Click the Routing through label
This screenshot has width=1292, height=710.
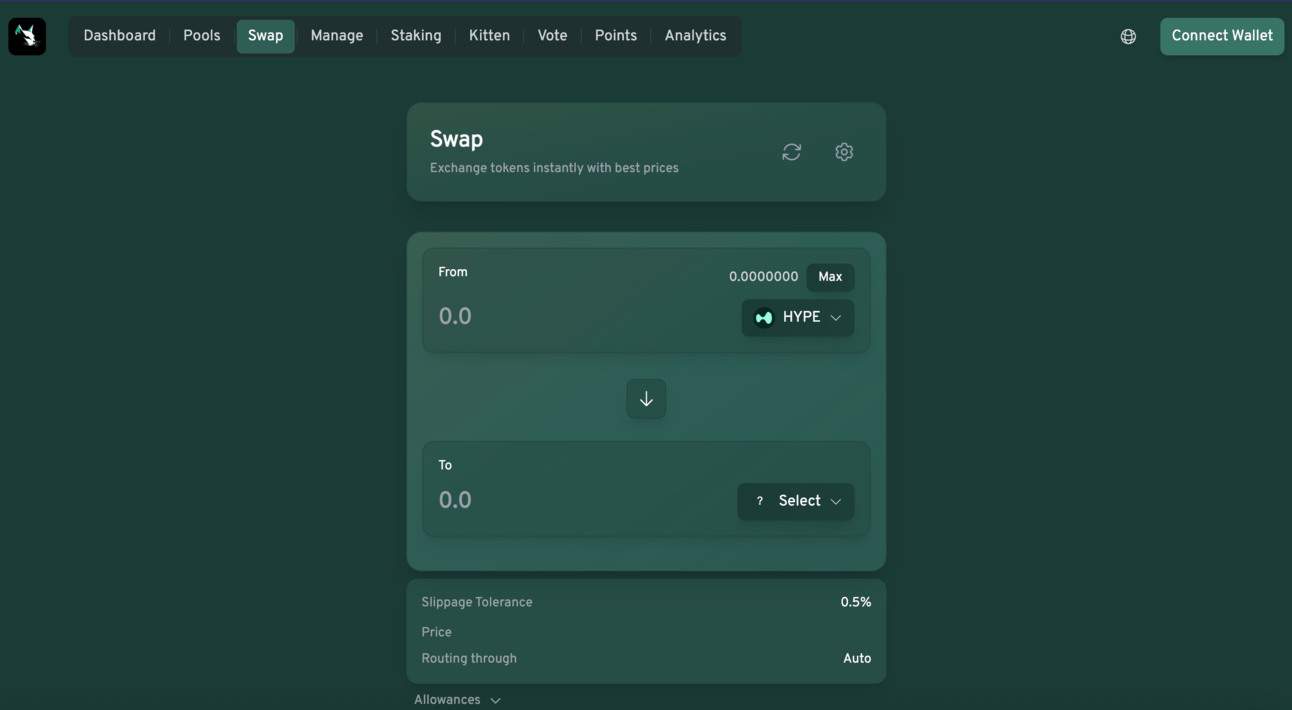click(469, 658)
